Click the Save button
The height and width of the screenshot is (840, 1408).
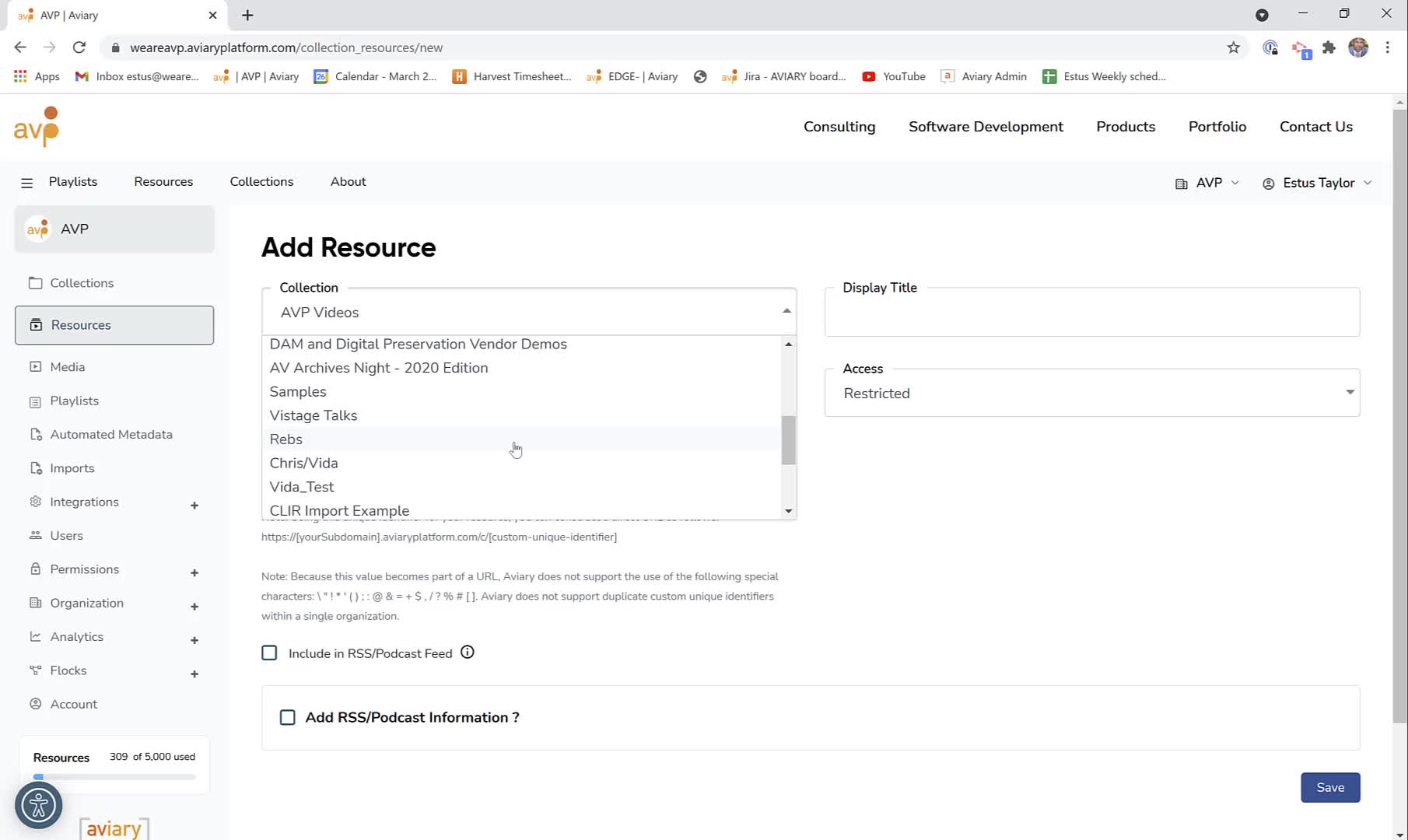[x=1330, y=787]
